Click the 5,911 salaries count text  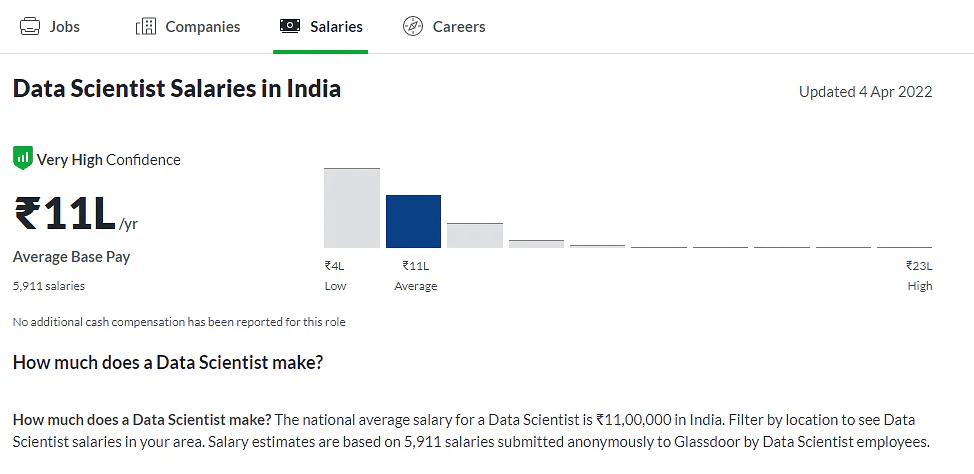pyautogui.click(x=49, y=286)
